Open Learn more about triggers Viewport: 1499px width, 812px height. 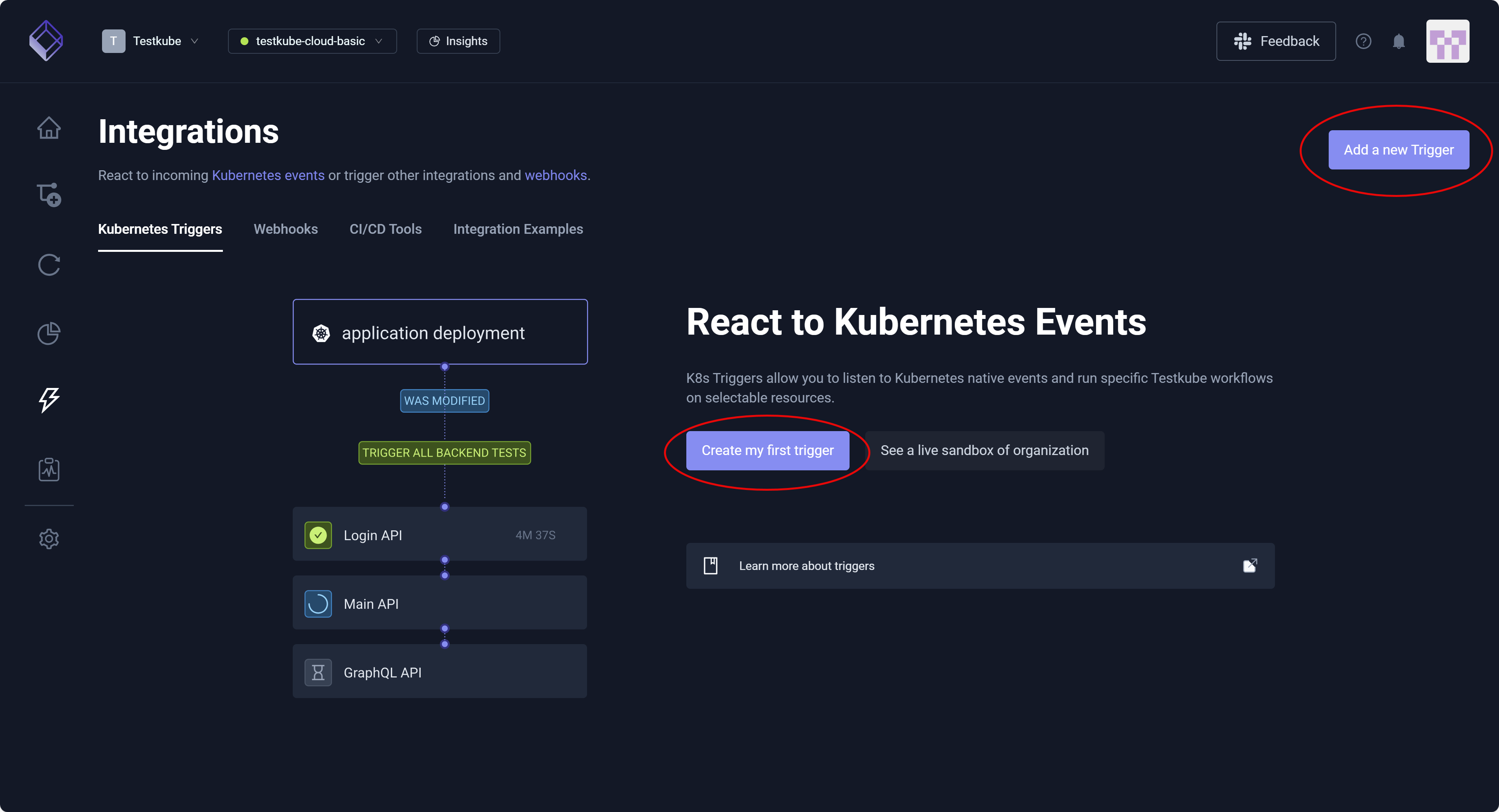point(980,565)
